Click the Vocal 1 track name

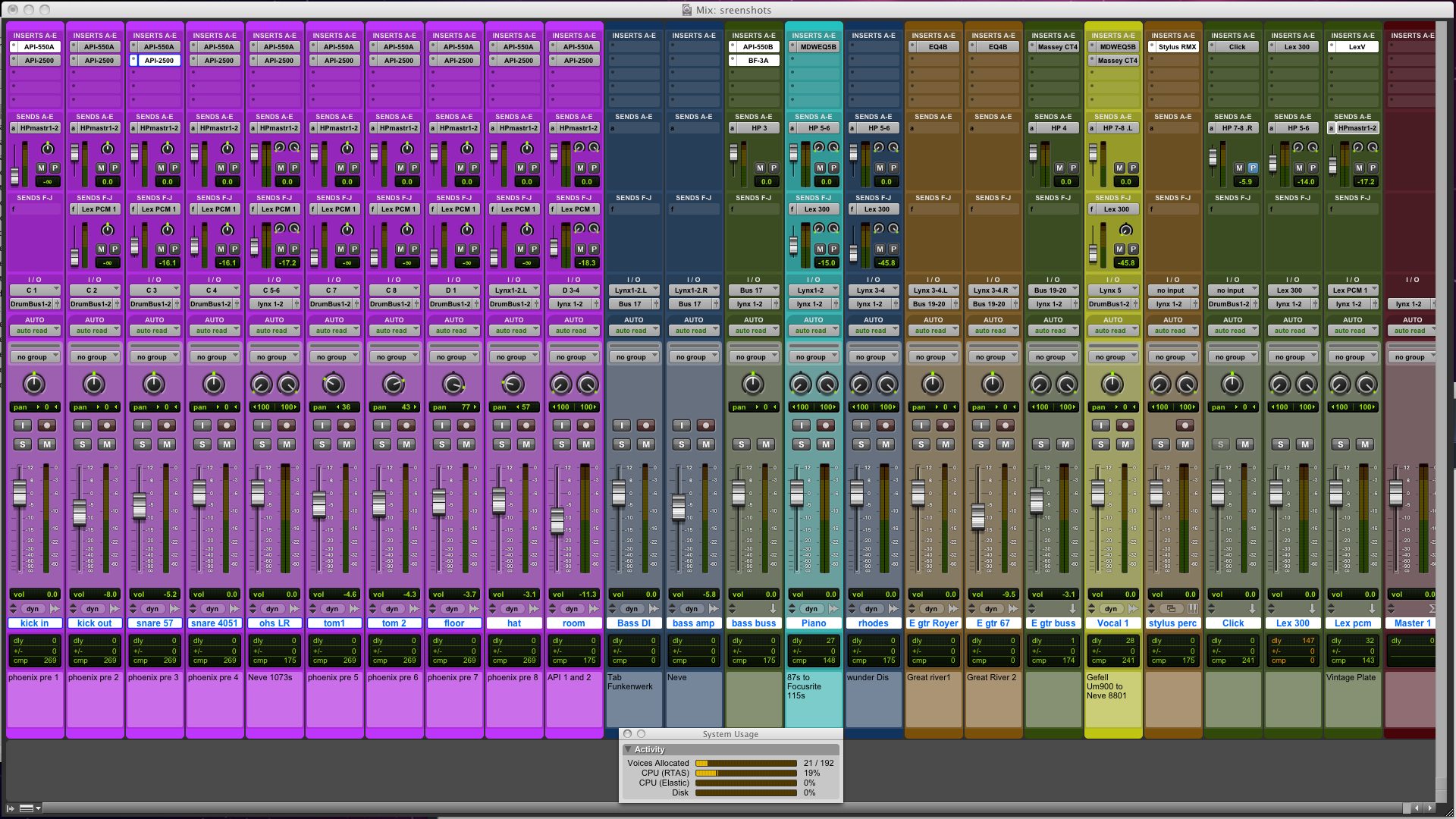[x=1112, y=623]
